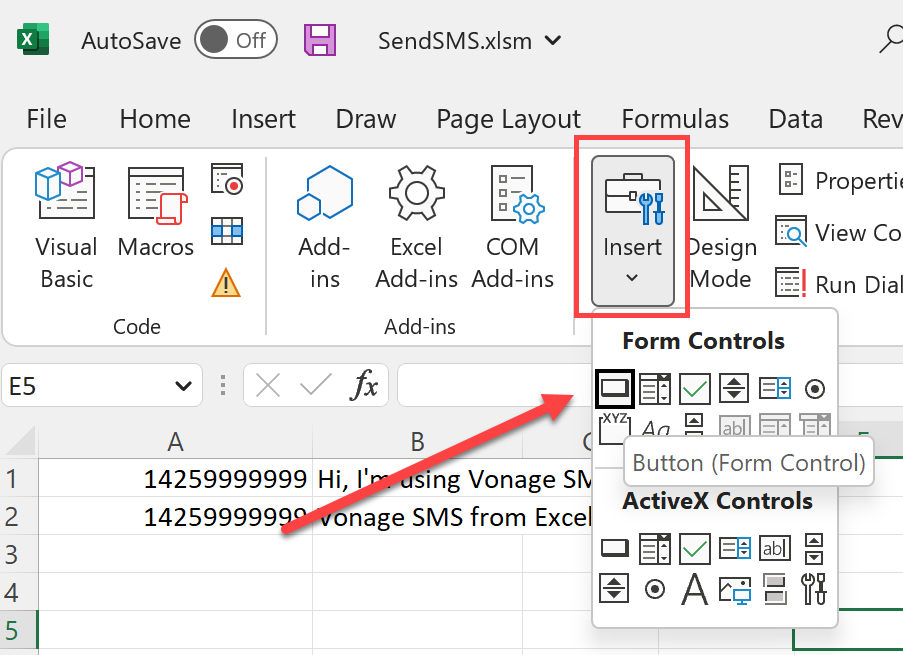Select ActiveX Scroll Bar
The height and width of the screenshot is (655, 903).
tap(814, 548)
